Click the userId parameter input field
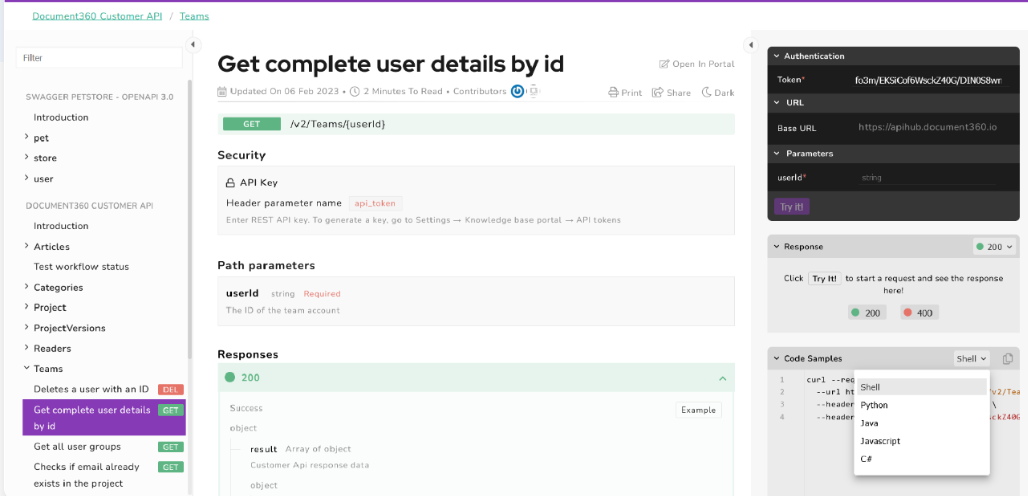The image size is (1028, 496). [927, 178]
